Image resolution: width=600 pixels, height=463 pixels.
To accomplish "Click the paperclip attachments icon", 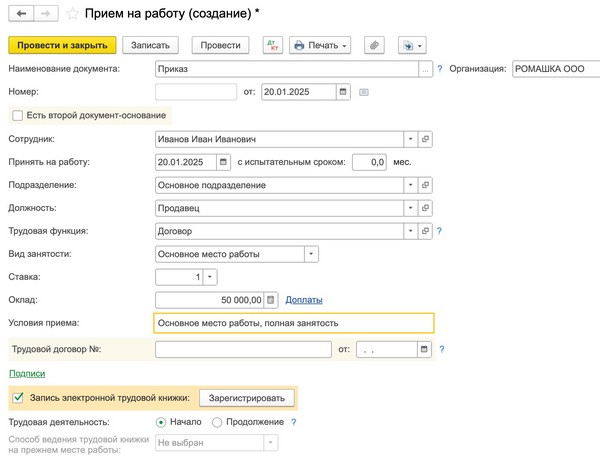I will [375, 45].
